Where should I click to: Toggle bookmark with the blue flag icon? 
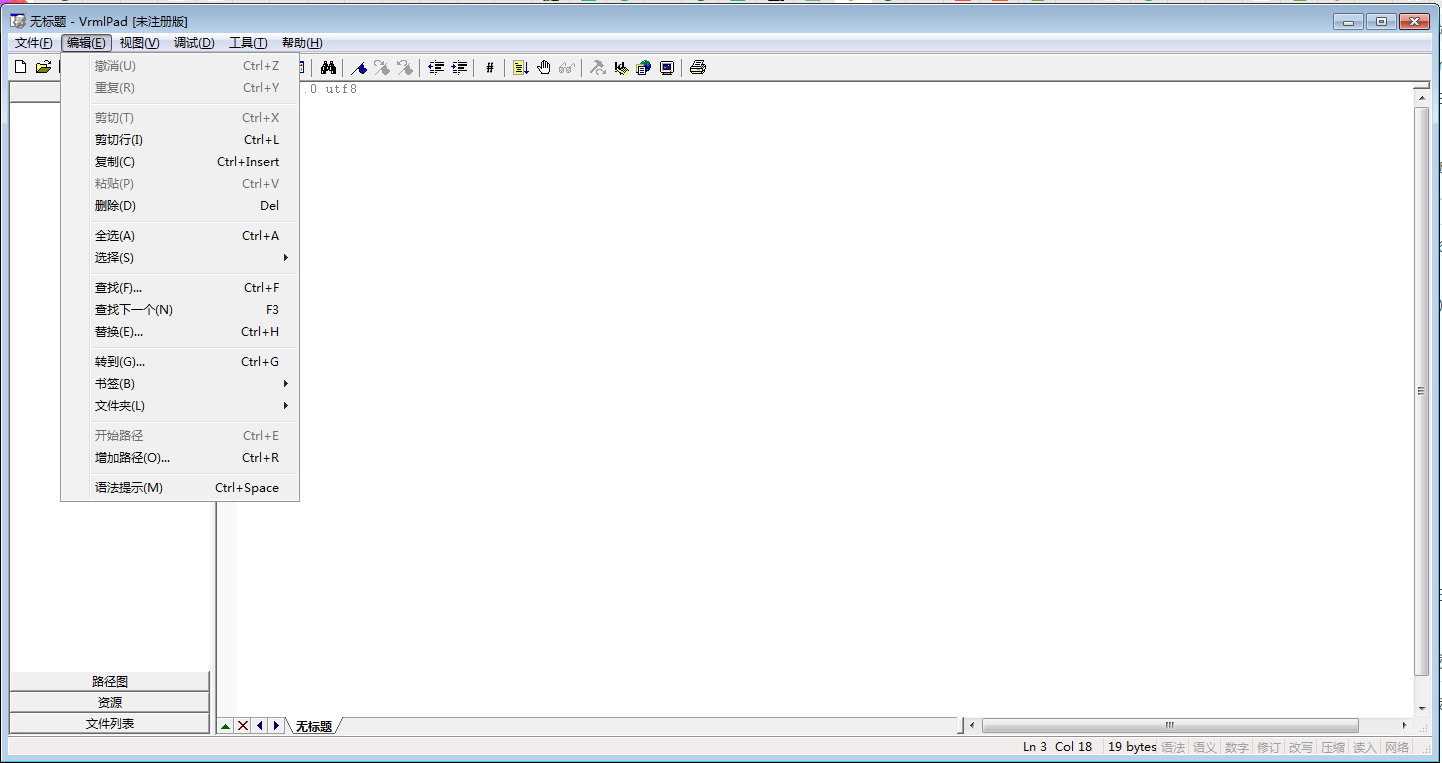[359, 67]
